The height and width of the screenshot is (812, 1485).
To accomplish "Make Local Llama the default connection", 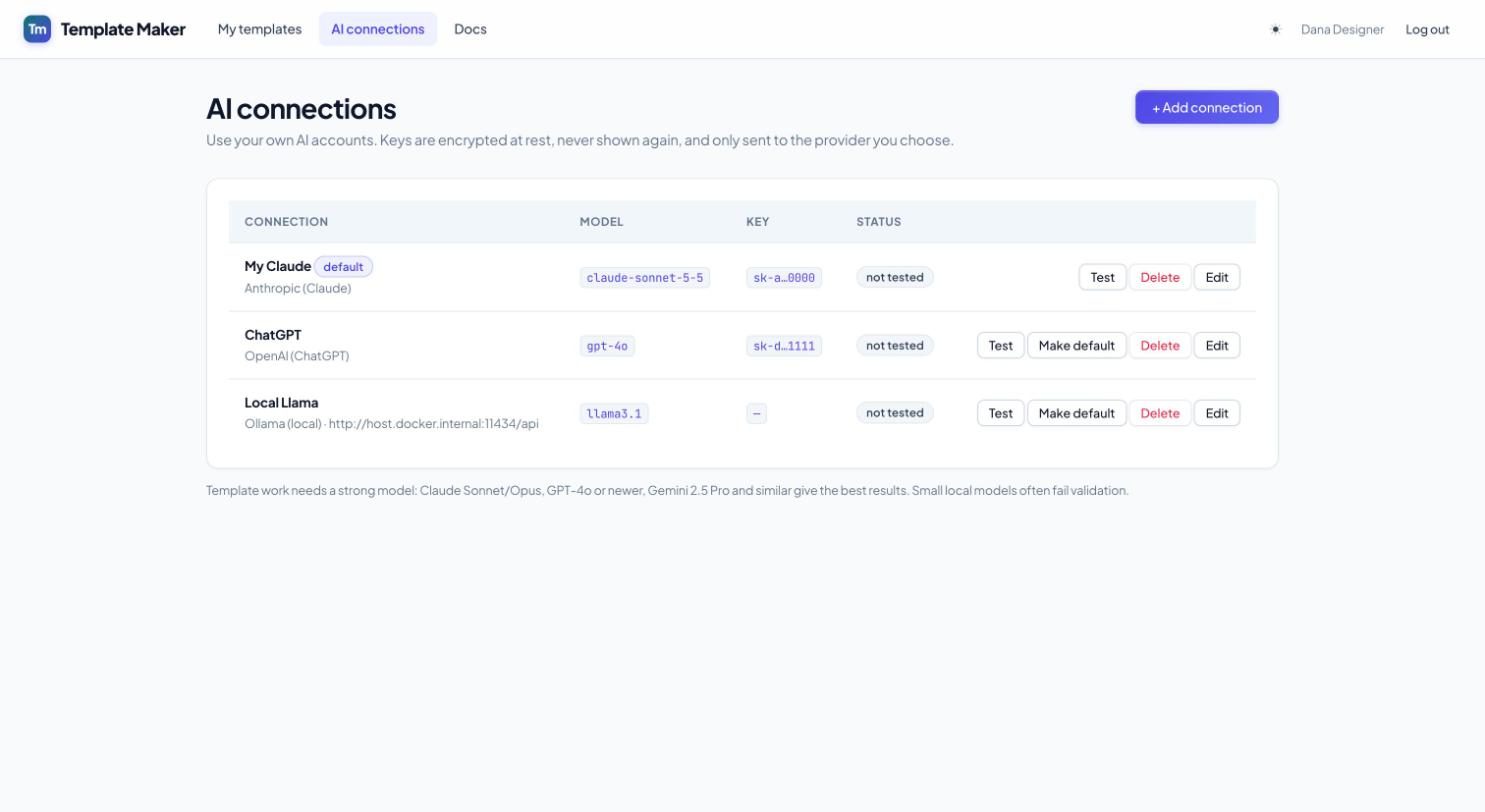I will tap(1077, 413).
